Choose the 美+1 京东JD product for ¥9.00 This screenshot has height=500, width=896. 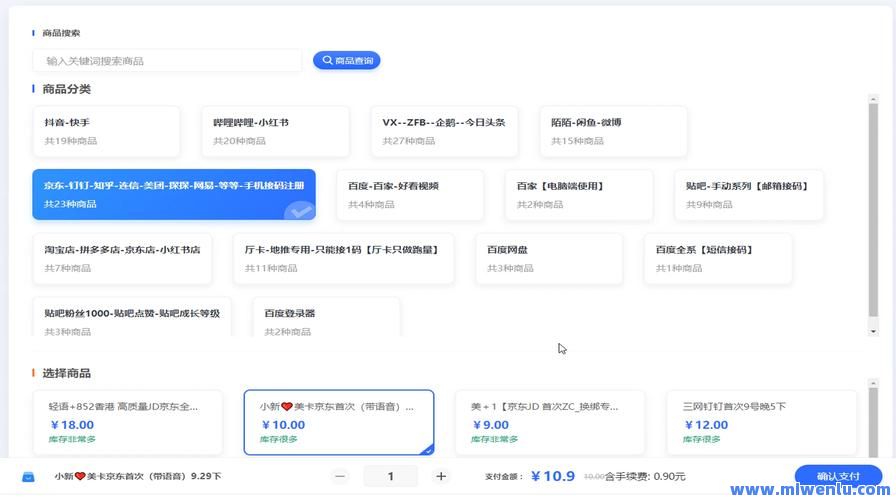(x=550, y=422)
